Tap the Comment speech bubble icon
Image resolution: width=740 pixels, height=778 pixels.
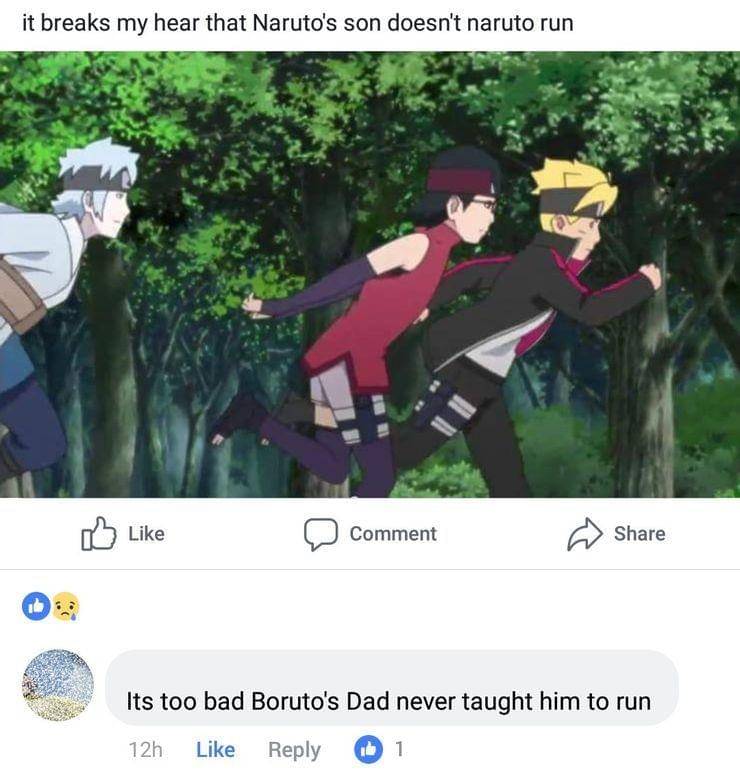tap(321, 534)
